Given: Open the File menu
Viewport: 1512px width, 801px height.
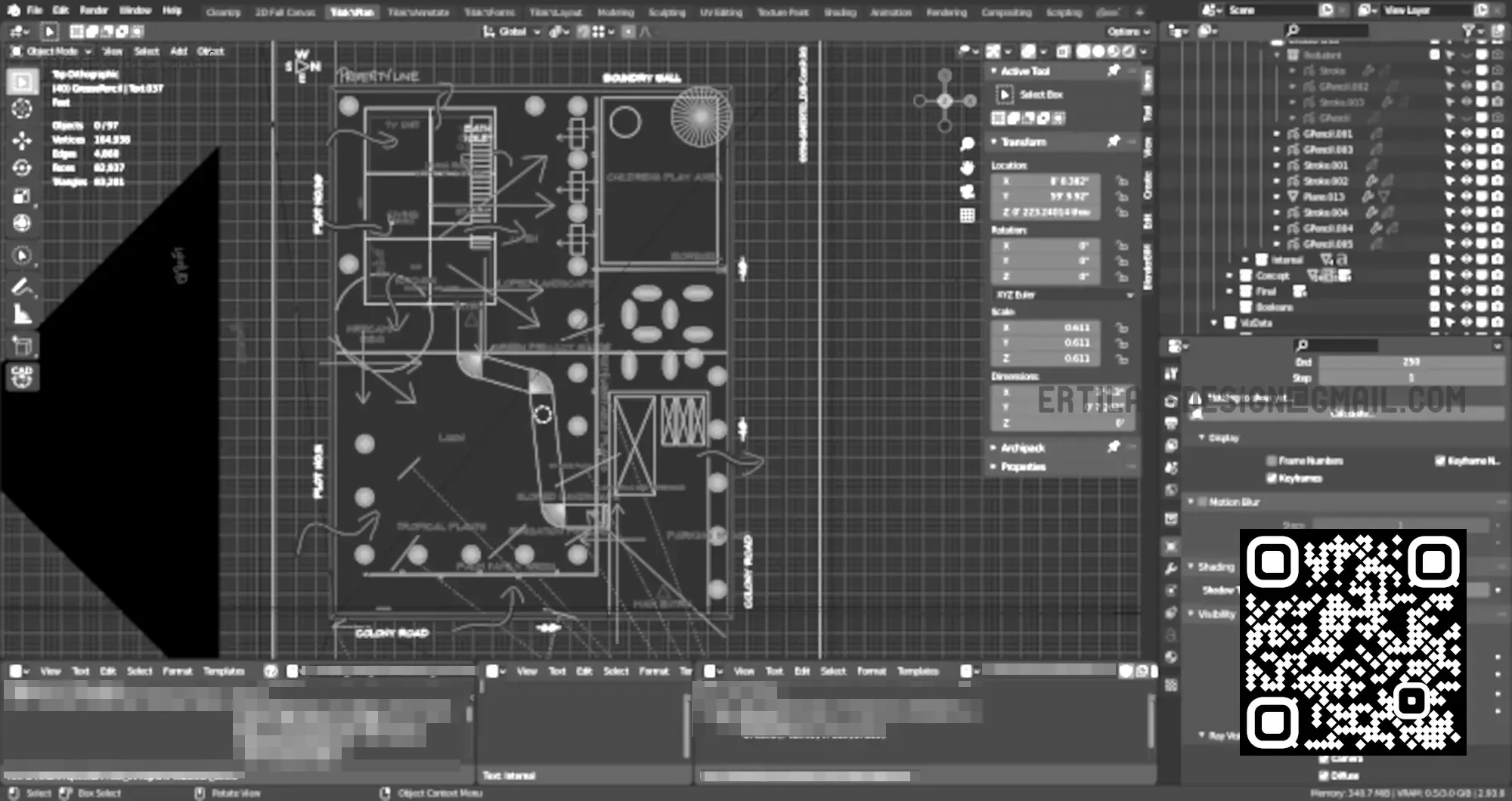Looking at the screenshot, I should [x=35, y=11].
